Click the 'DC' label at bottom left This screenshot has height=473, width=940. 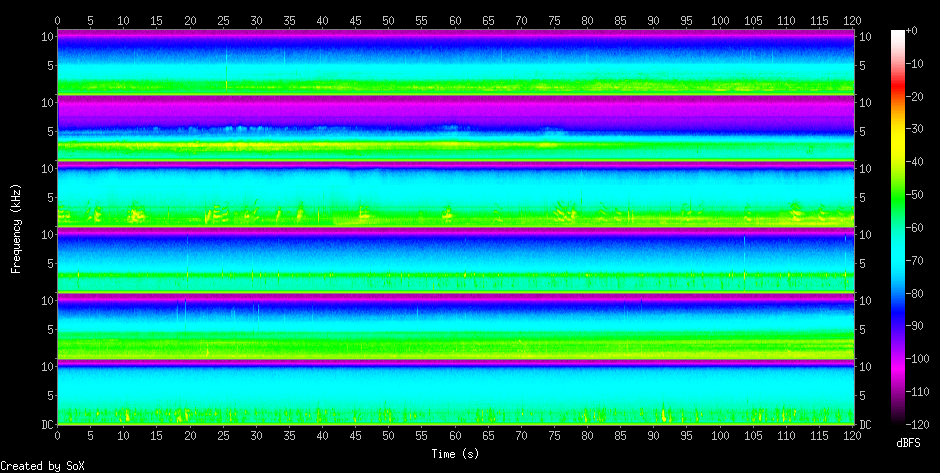pos(45,424)
